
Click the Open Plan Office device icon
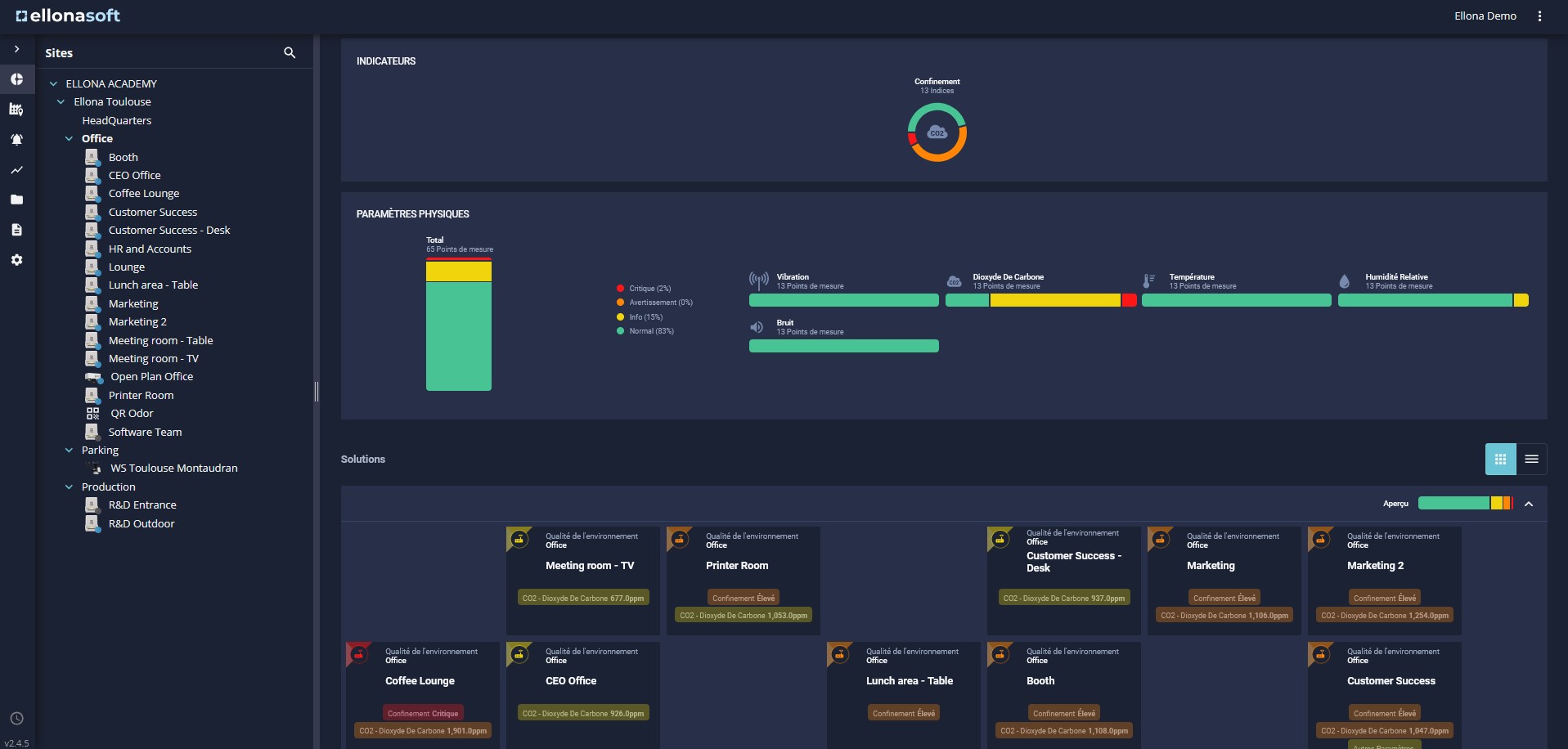pos(93,377)
